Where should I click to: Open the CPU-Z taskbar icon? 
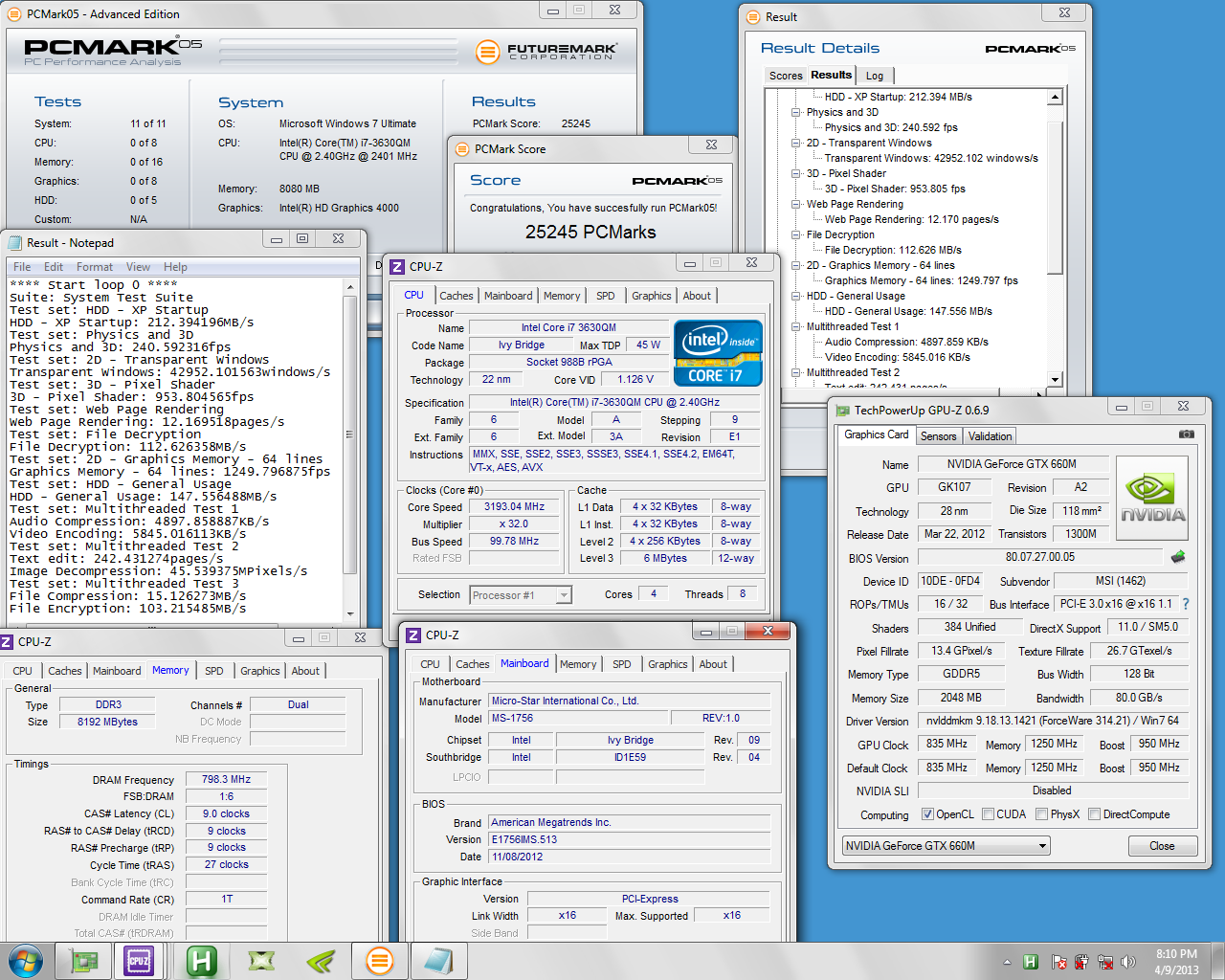(139, 961)
